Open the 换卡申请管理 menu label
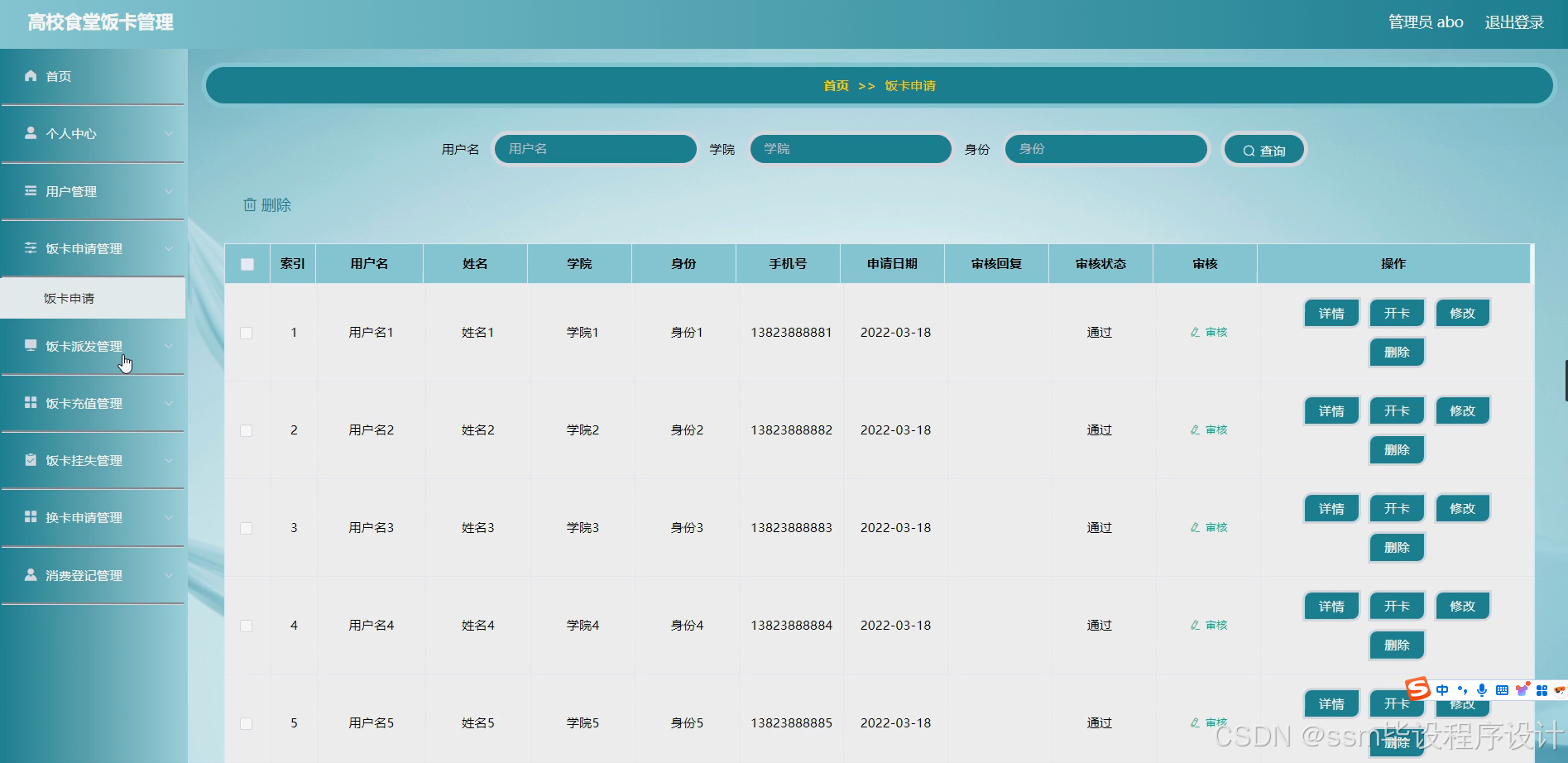 tap(84, 518)
